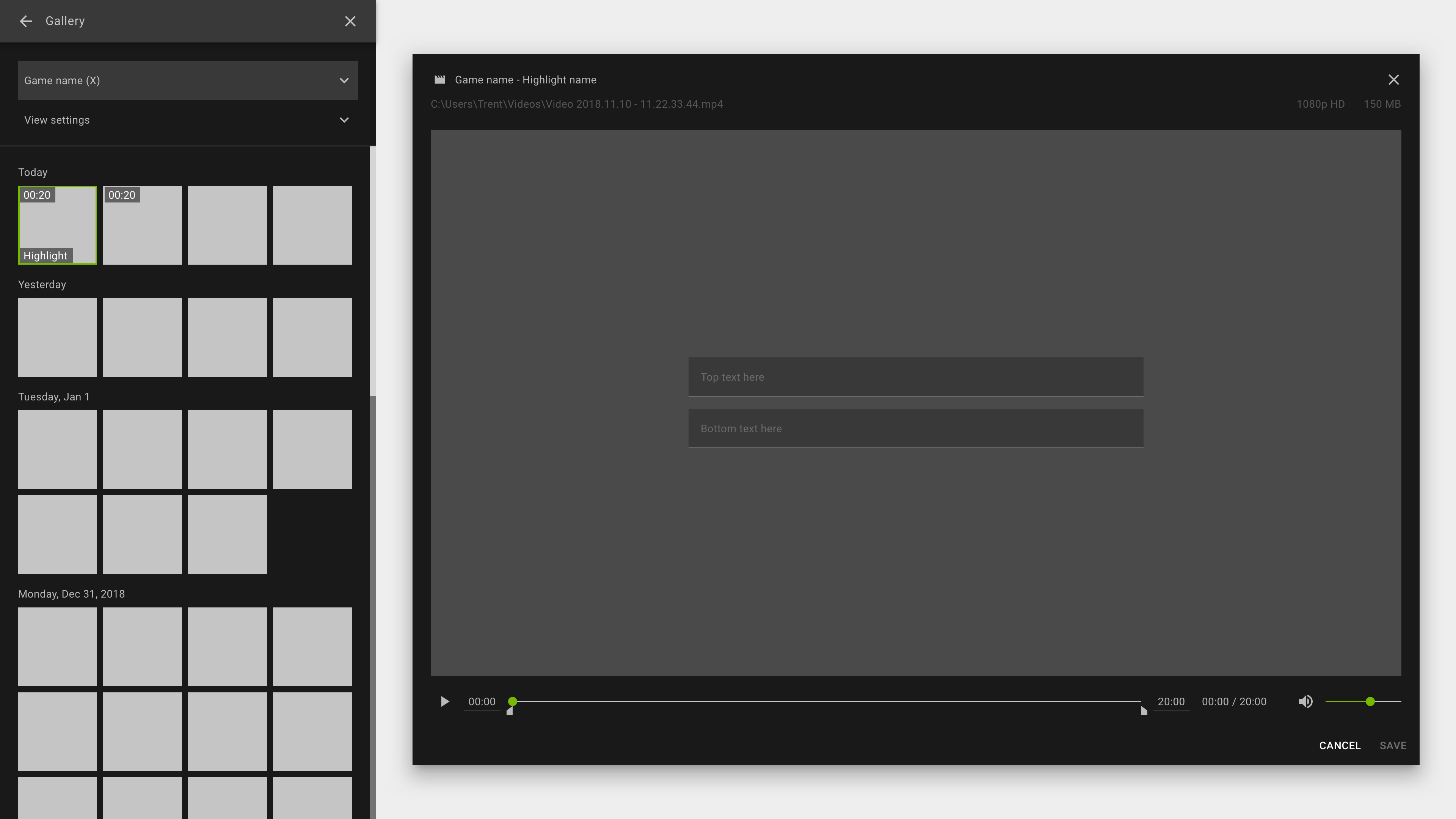The image size is (1456, 819).
Task: Click the trim end marker on the timeline
Action: pos(1144,711)
